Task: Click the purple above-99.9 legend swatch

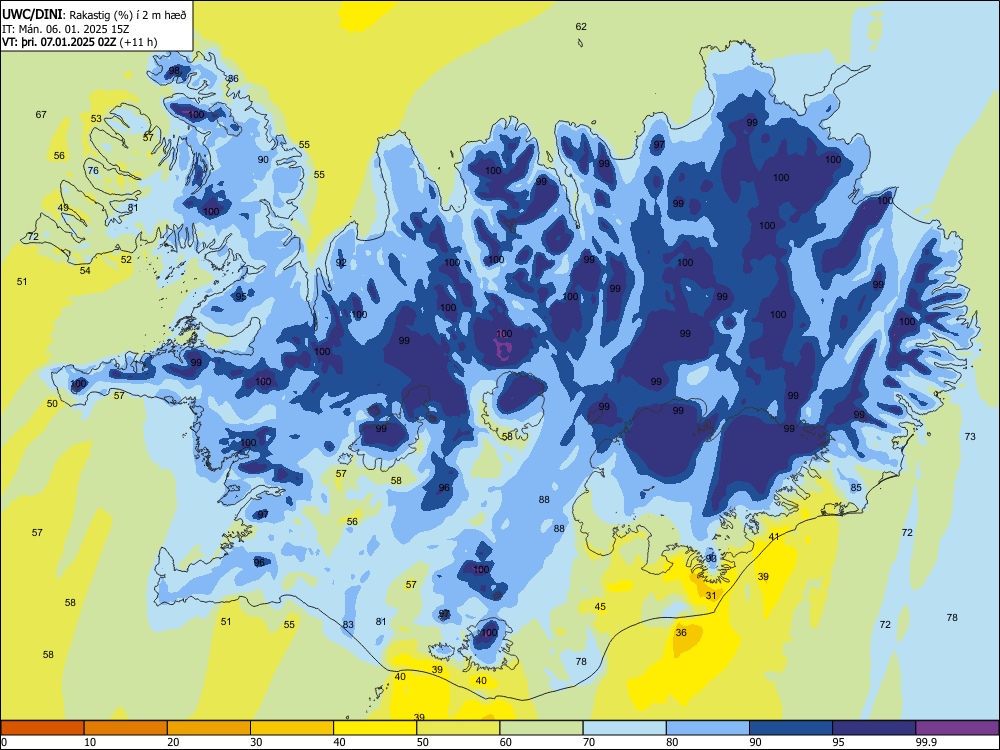Action: click(957, 728)
